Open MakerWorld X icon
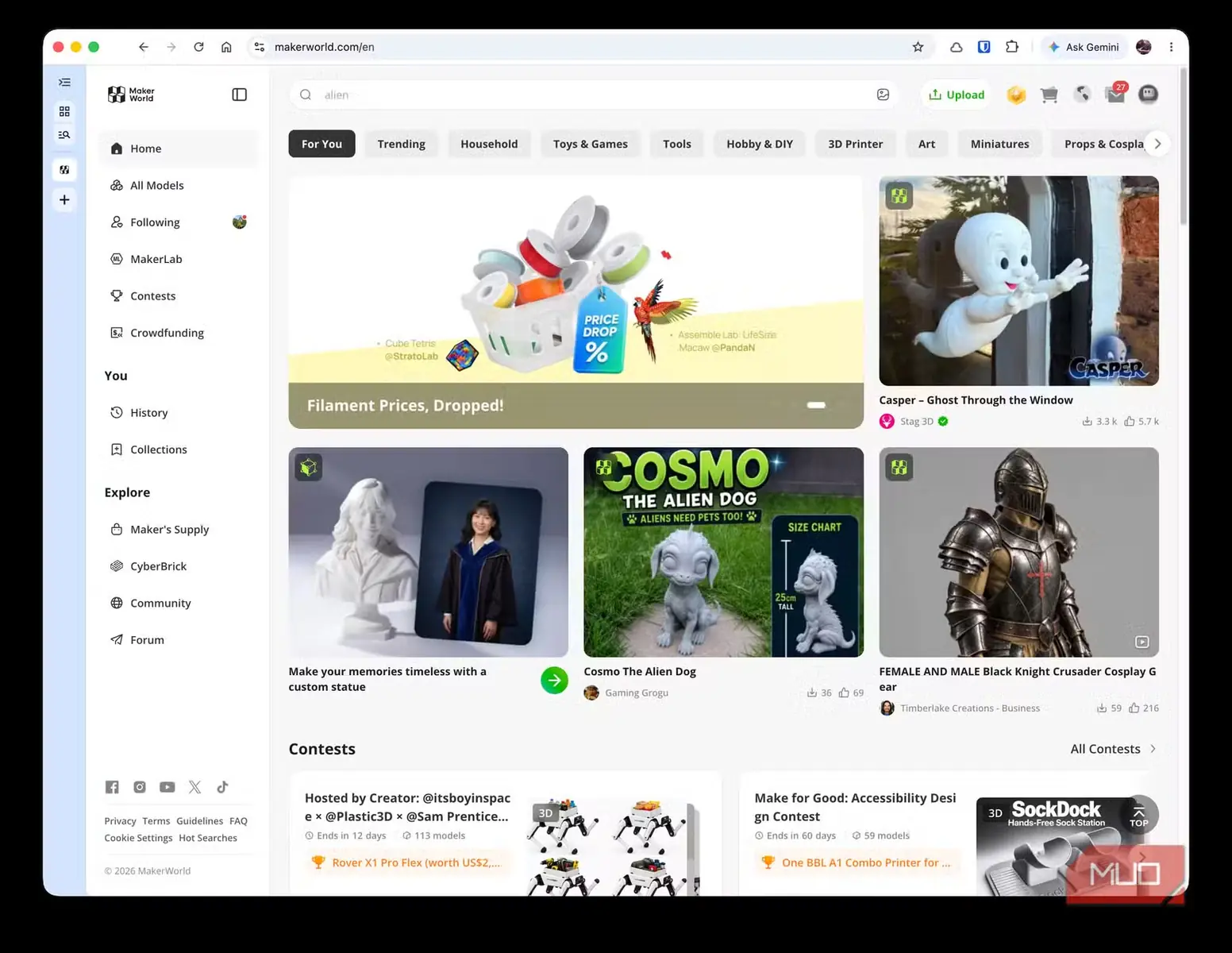 point(194,787)
